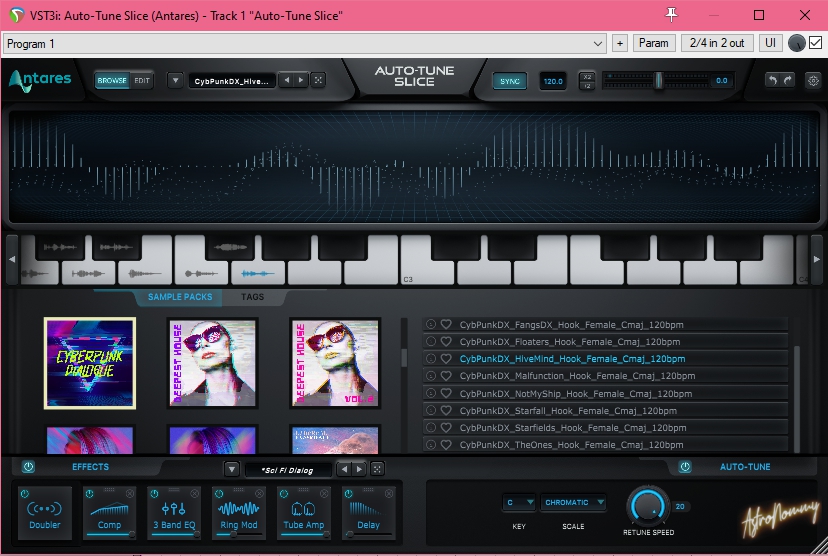Shift keyboard octave right arrow
This screenshot has height=556, width=828.
tap(816, 259)
